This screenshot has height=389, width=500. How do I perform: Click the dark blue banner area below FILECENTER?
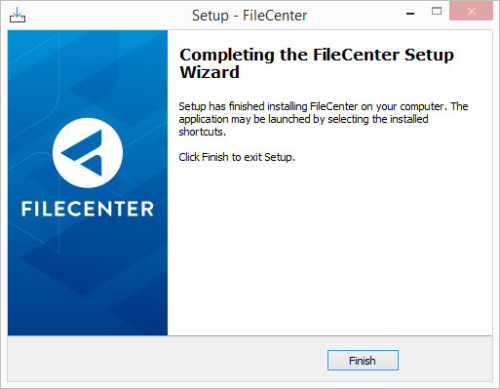pos(88,277)
